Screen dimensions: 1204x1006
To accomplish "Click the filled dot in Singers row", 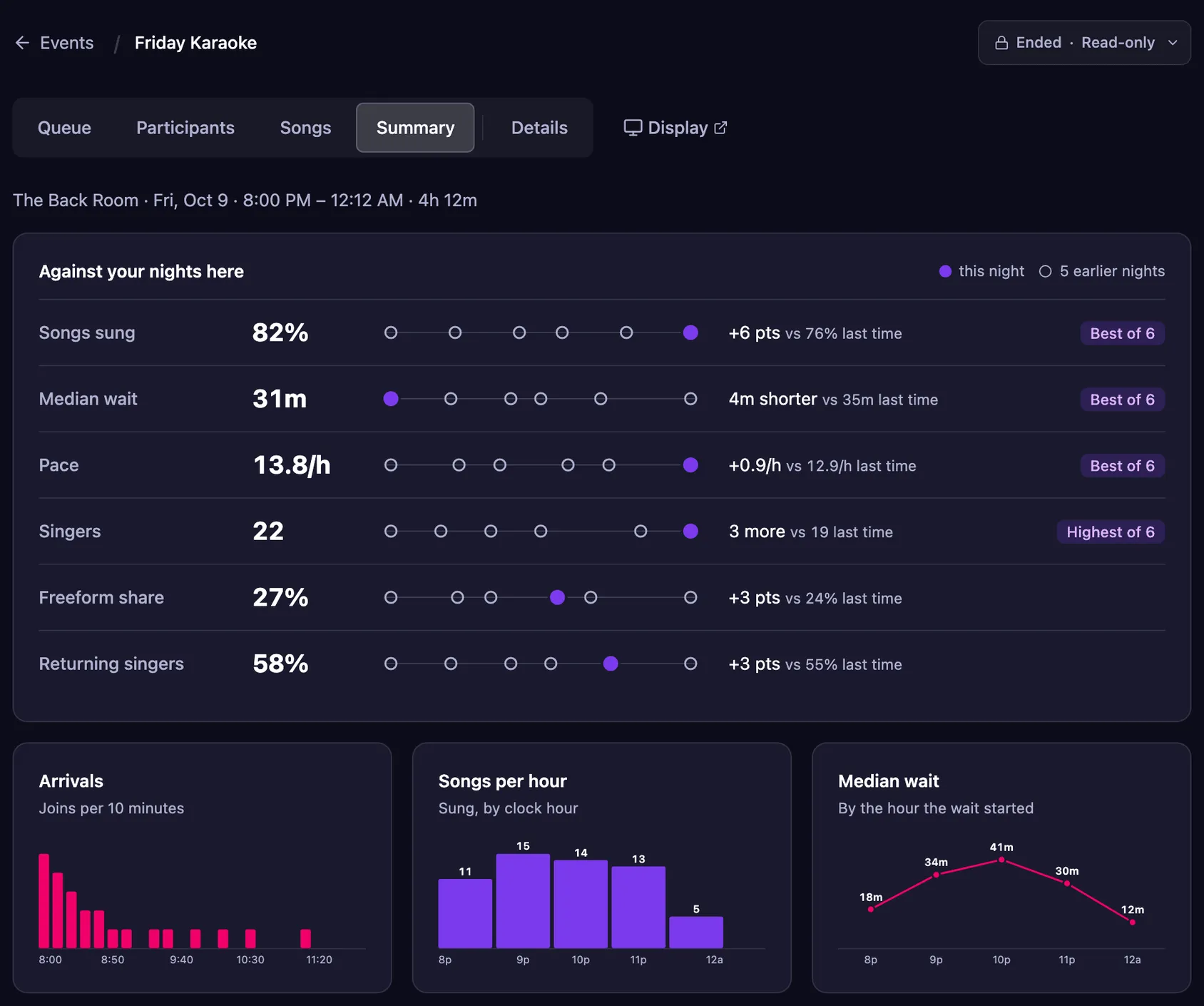I will 690,531.
